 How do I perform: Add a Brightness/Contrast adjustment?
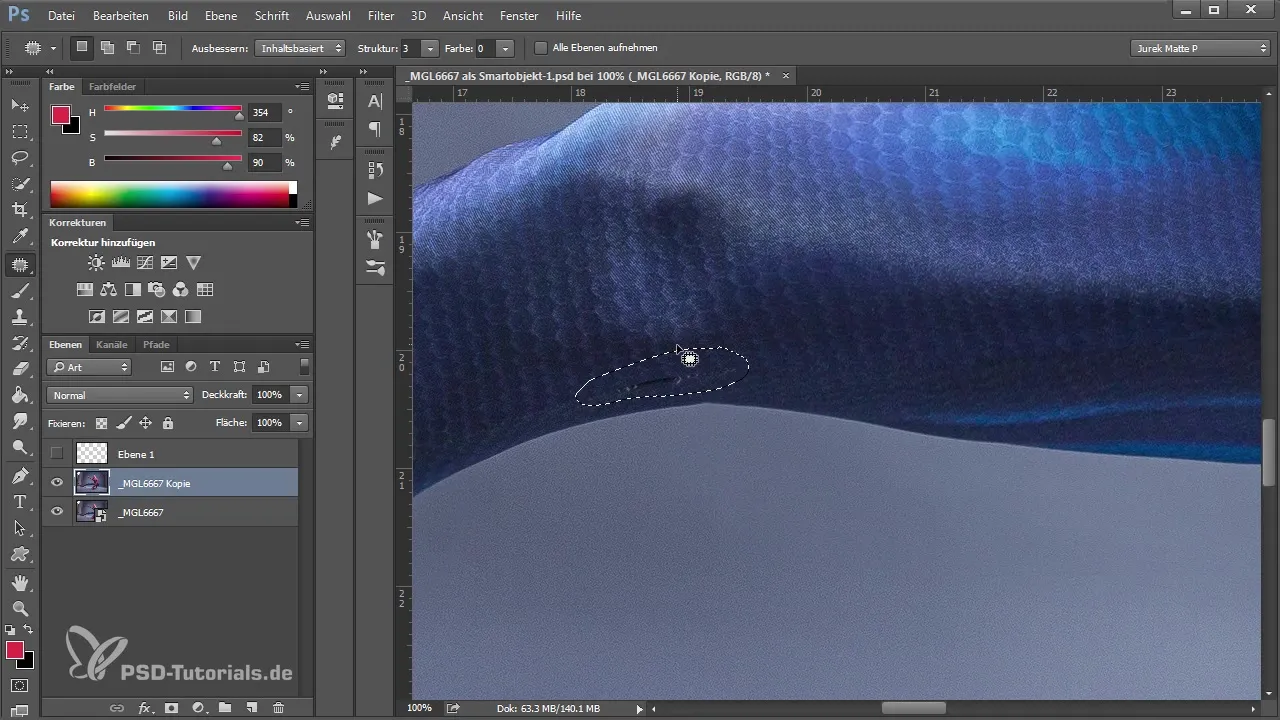(x=96, y=263)
